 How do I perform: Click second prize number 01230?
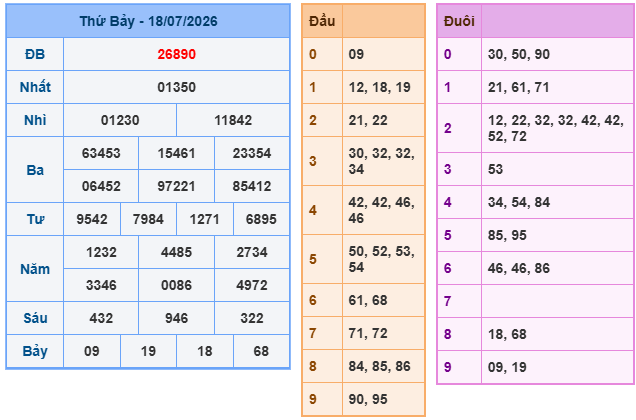120,120
